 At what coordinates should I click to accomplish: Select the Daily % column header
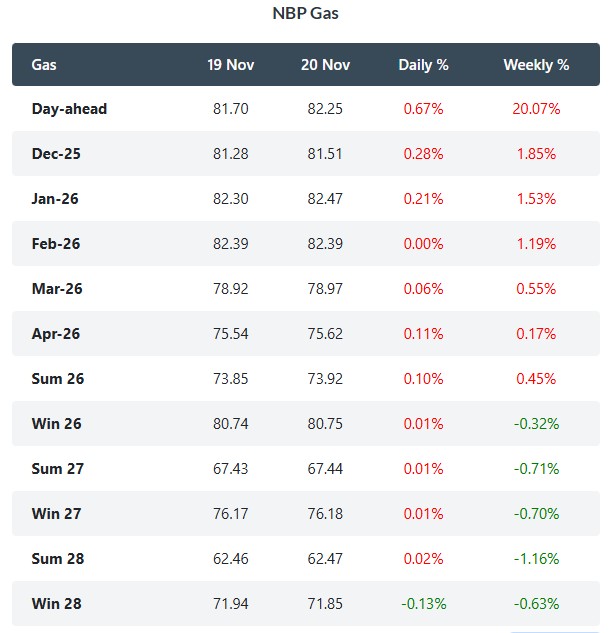click(x=423, y=65)
